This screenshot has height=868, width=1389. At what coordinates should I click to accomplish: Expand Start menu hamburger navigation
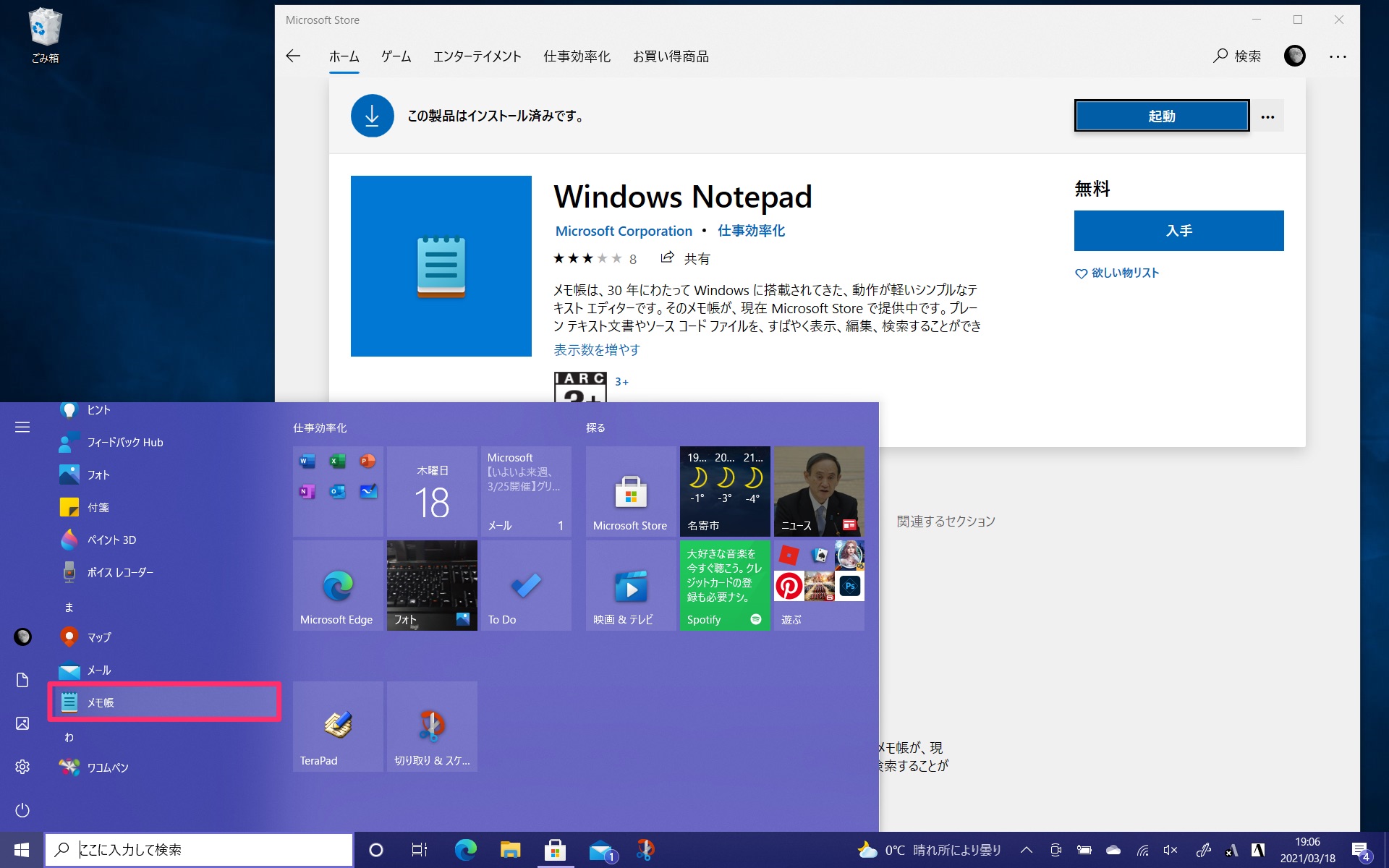point(22,427)
